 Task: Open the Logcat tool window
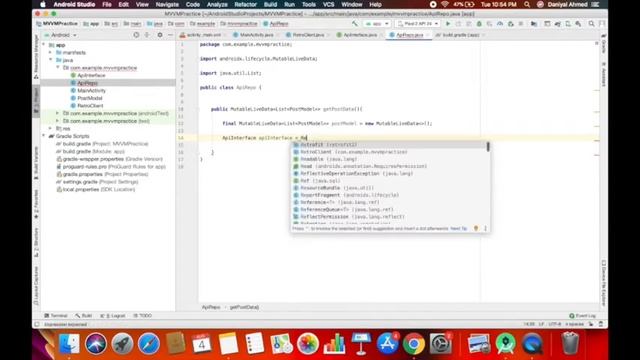tap(113, 316)
